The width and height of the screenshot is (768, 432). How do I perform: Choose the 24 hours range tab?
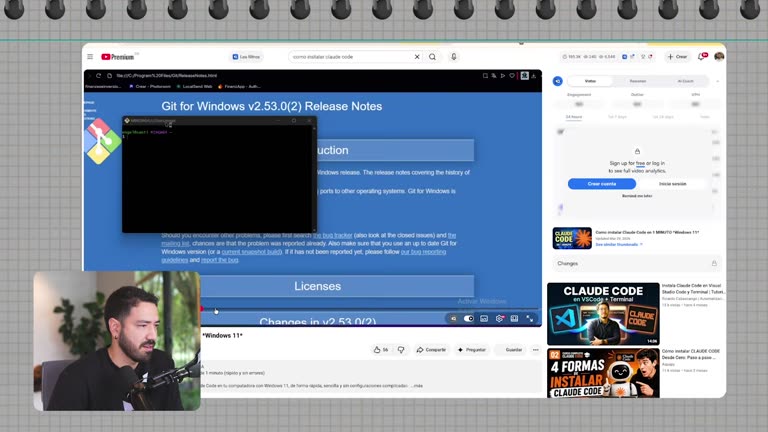574,117
